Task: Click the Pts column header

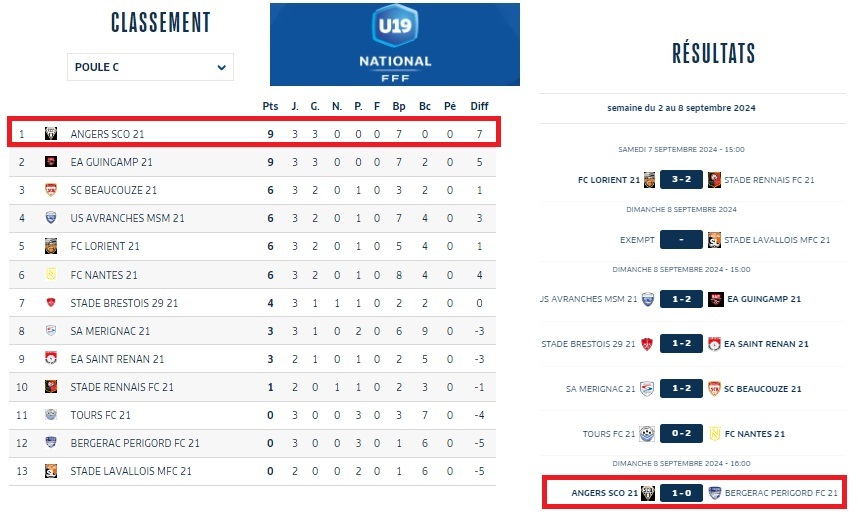Action: [x=270, y=106]
